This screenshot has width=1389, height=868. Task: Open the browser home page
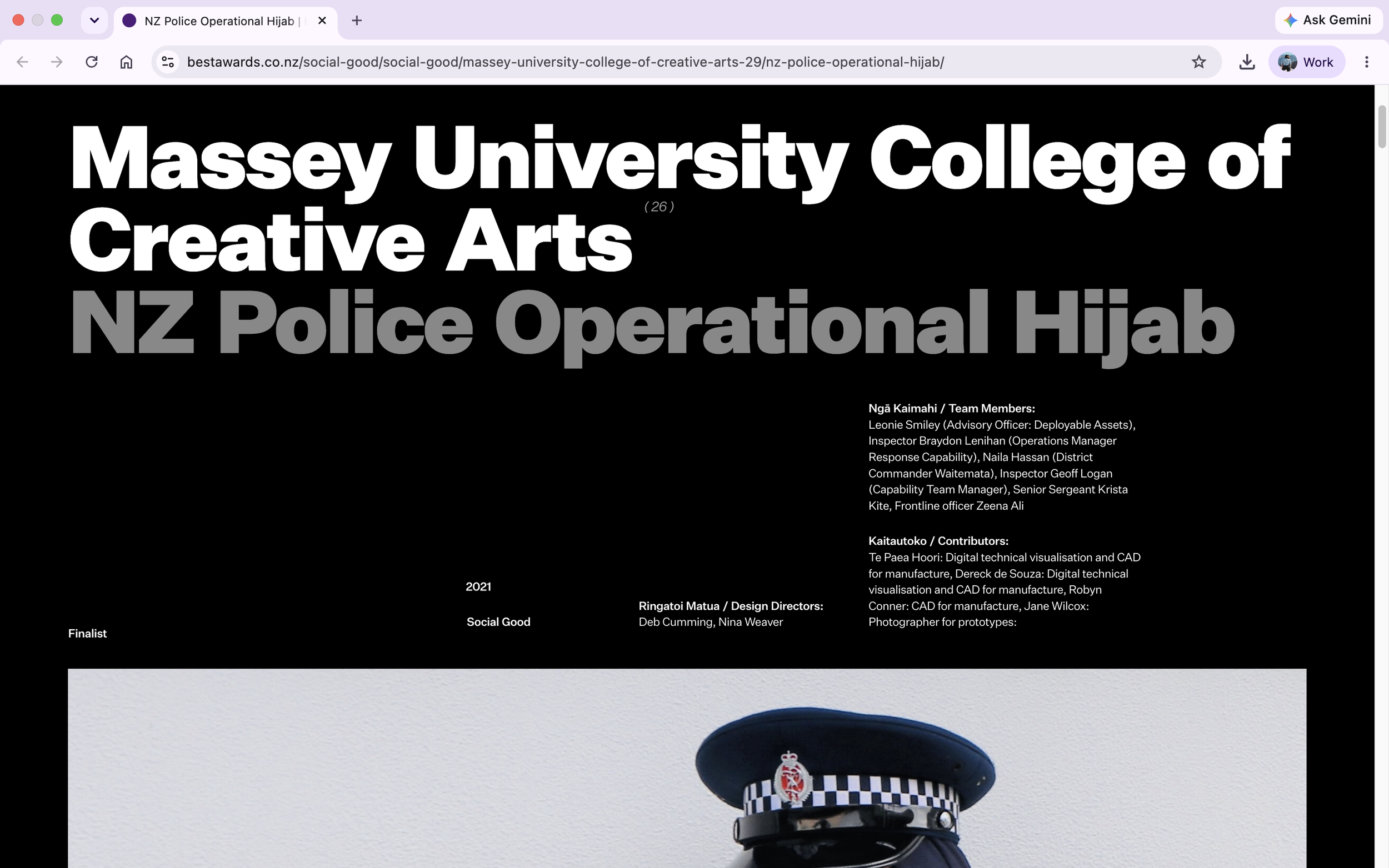126,62
